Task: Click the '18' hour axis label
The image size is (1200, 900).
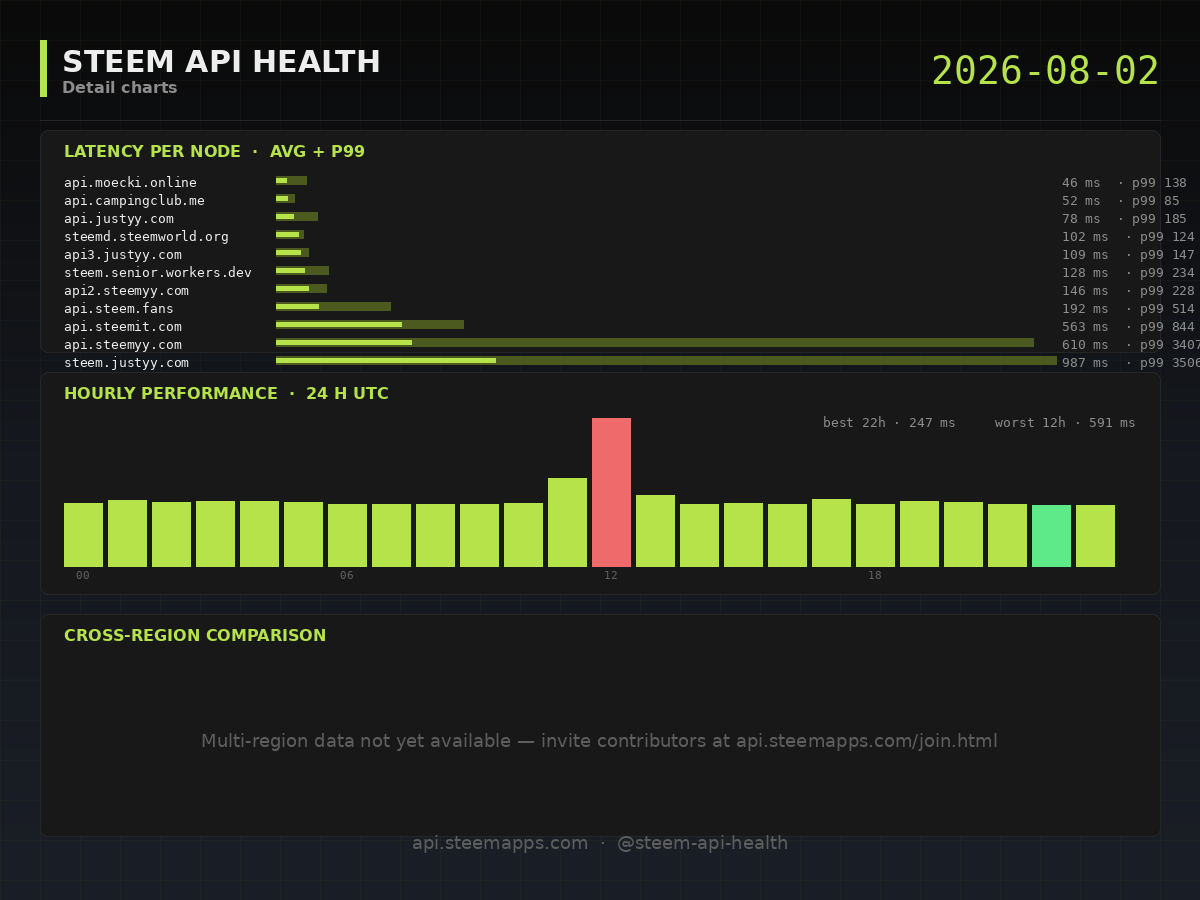Action: click(x=875, y=576)
